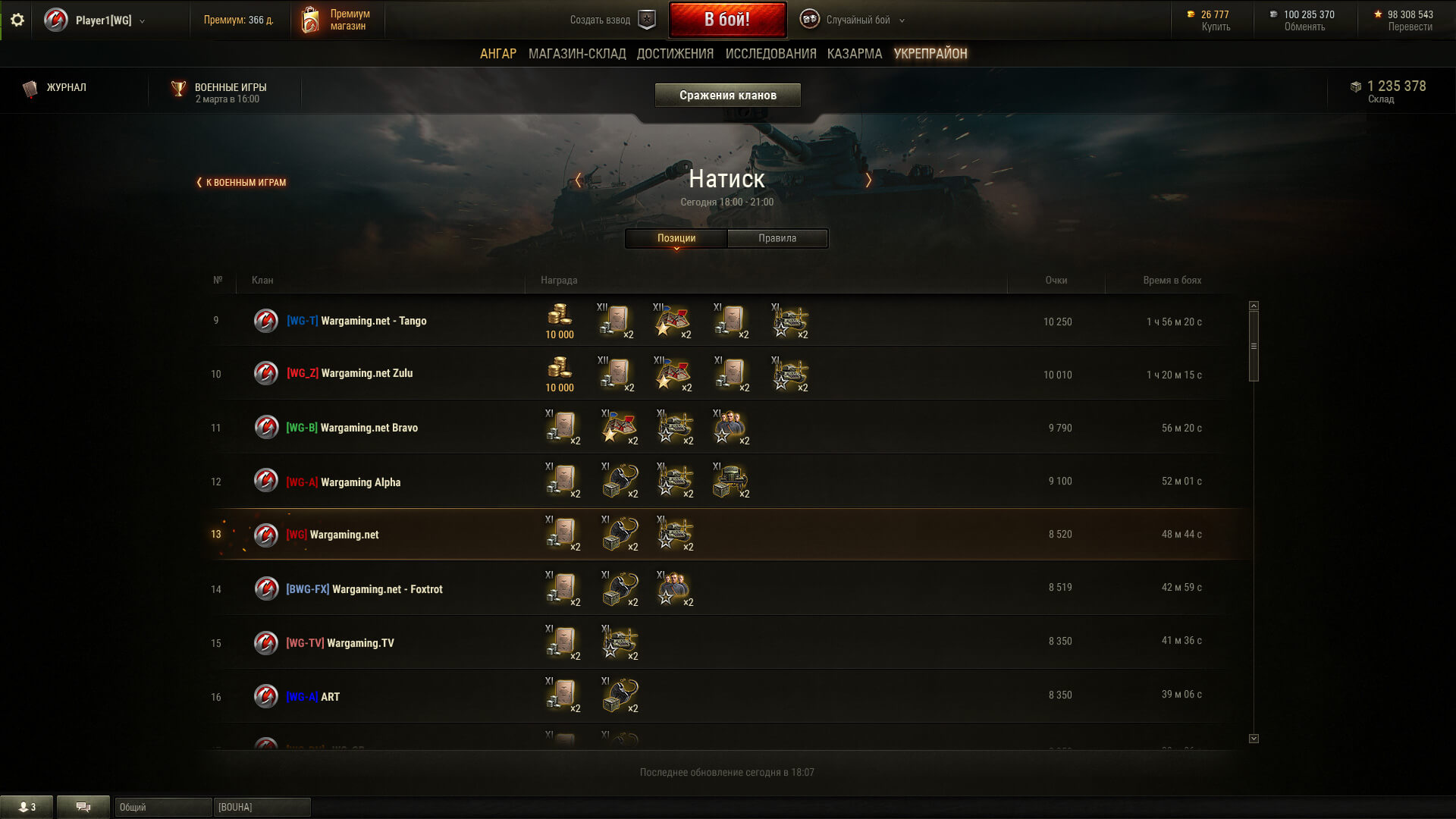Open Военные игры trophy icon
This screenshot has height=819, width=1456.
[178, 89]
